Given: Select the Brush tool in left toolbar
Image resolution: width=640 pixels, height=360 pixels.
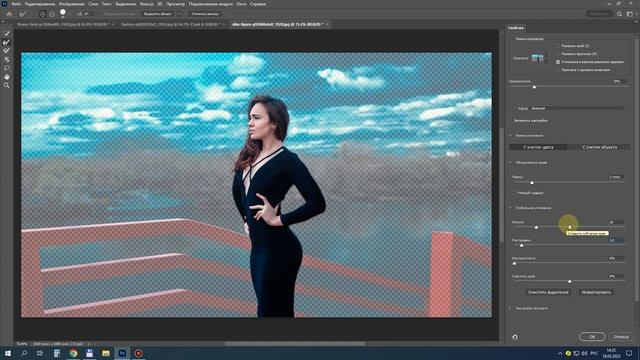Looking at the screenshot, I should point(7,51).
